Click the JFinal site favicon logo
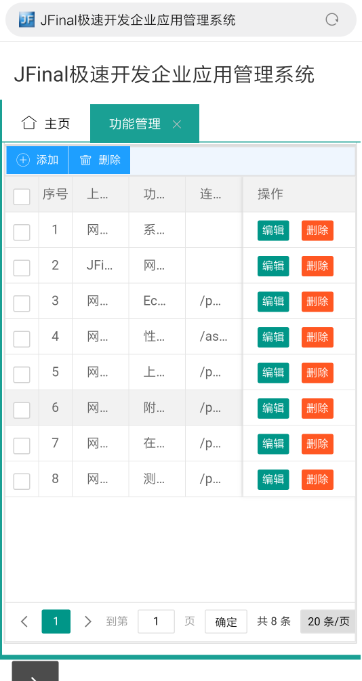The height and width of the screenshot is (681, 362). tap(26, 20)
